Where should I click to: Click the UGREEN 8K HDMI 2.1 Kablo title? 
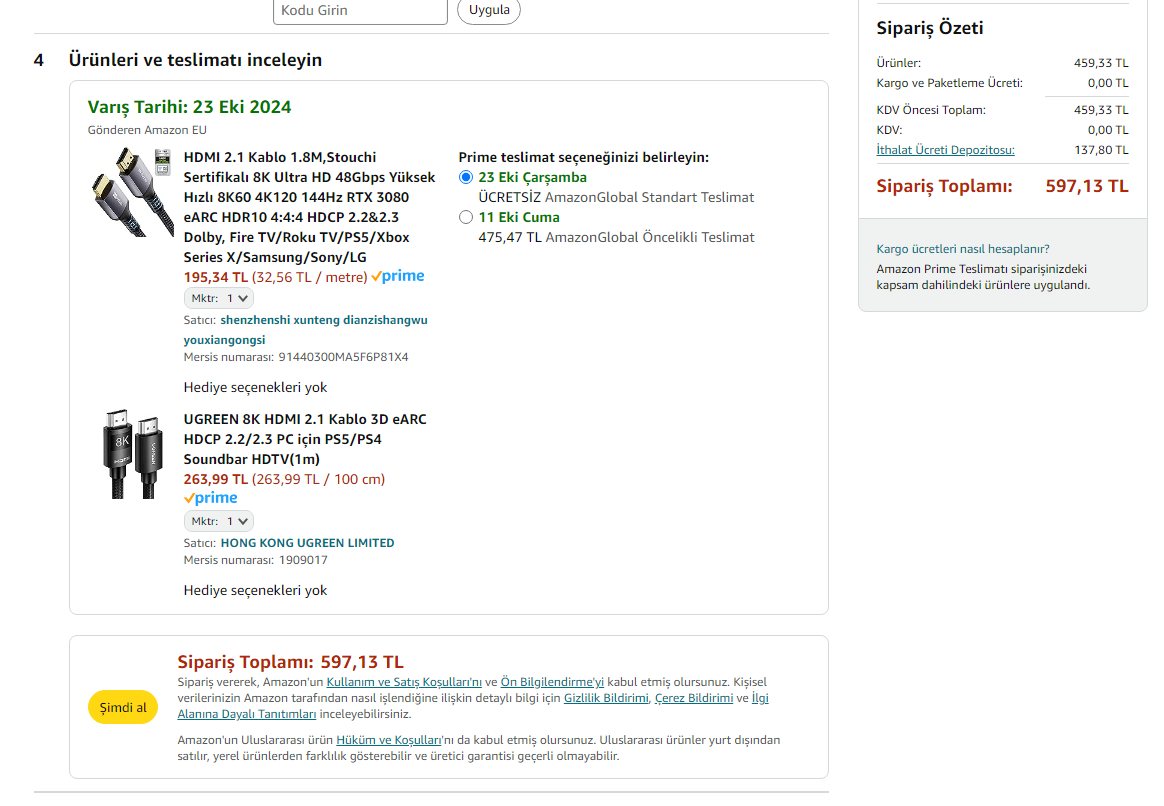click(x=305, y=439)
